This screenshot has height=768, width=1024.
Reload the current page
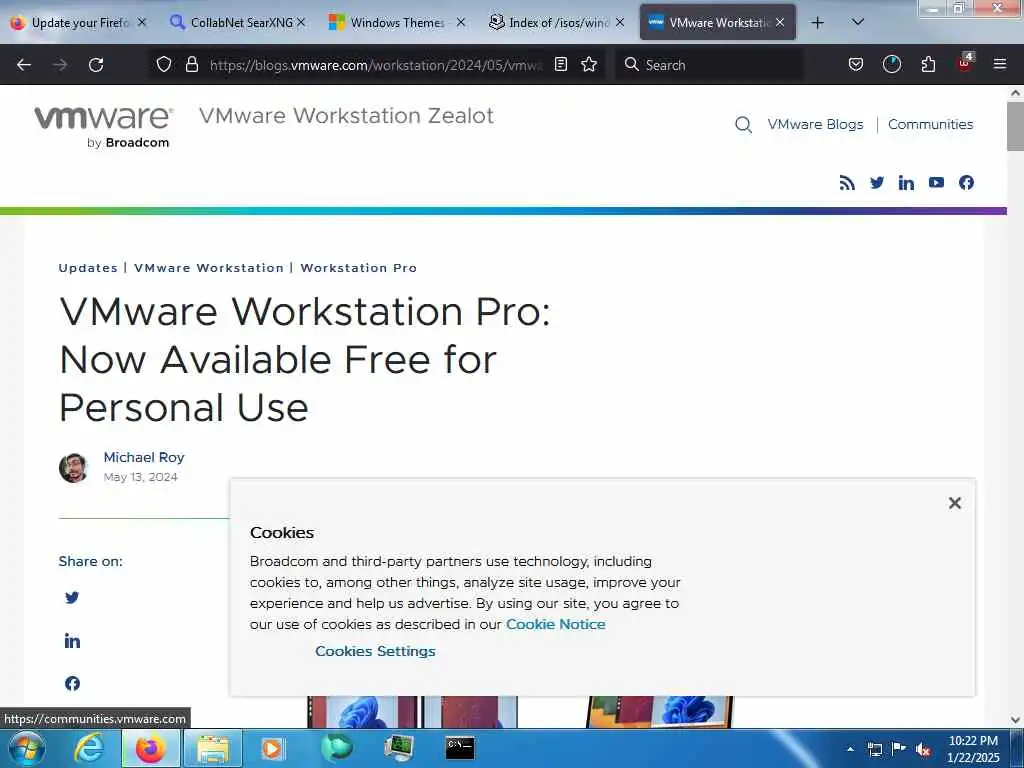(96, 65)
